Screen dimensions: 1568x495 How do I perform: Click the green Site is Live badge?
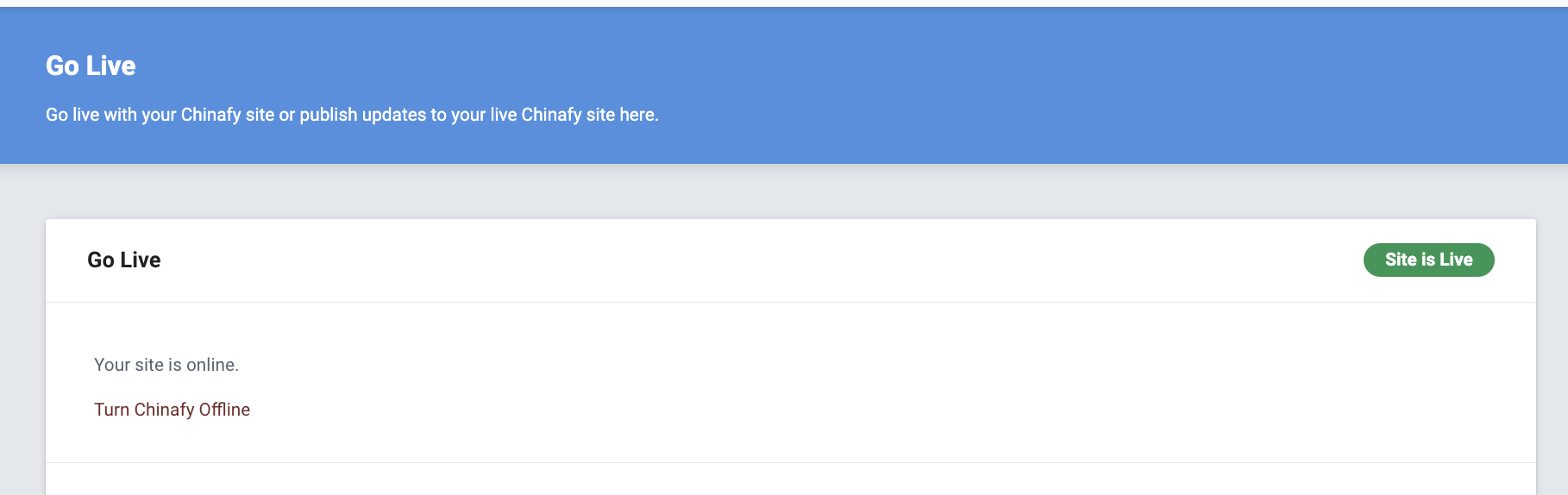[1428, 260]
